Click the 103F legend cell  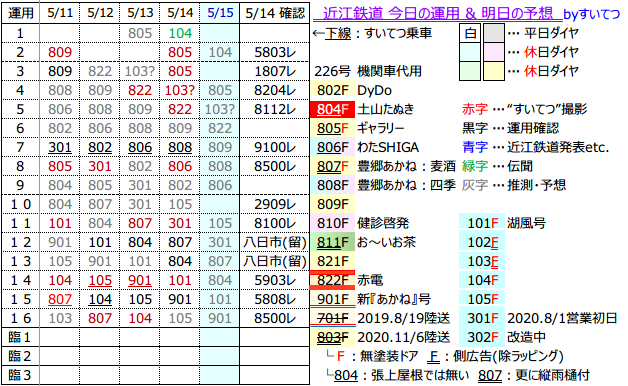pos(482,261)
